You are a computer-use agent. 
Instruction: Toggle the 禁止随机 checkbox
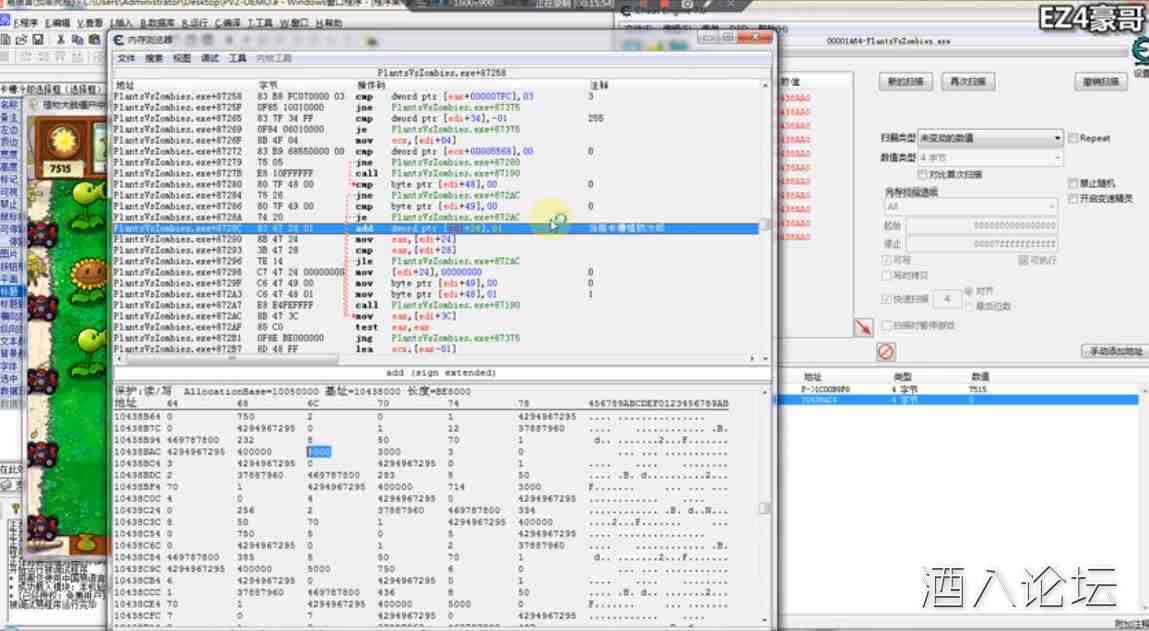click(1073, 184)
